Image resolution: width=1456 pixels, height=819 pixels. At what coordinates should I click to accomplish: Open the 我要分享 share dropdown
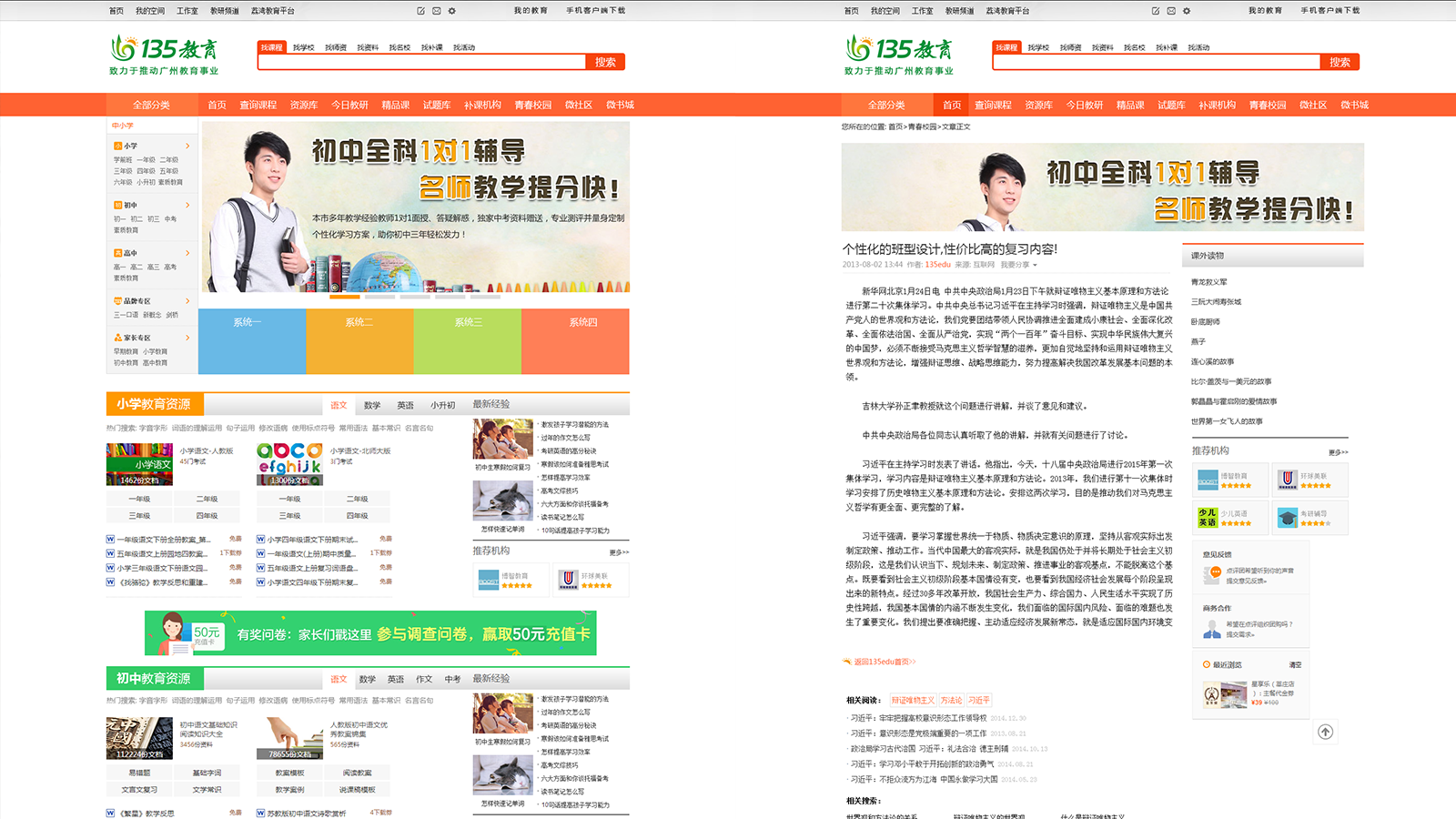[1018, 265]
